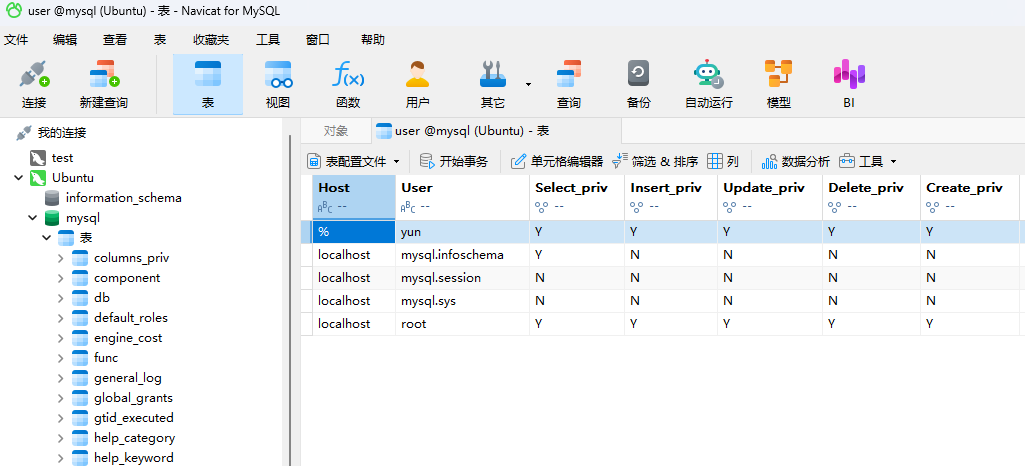
Task: Open the 用户 users icon
Action: click(417, 85)
